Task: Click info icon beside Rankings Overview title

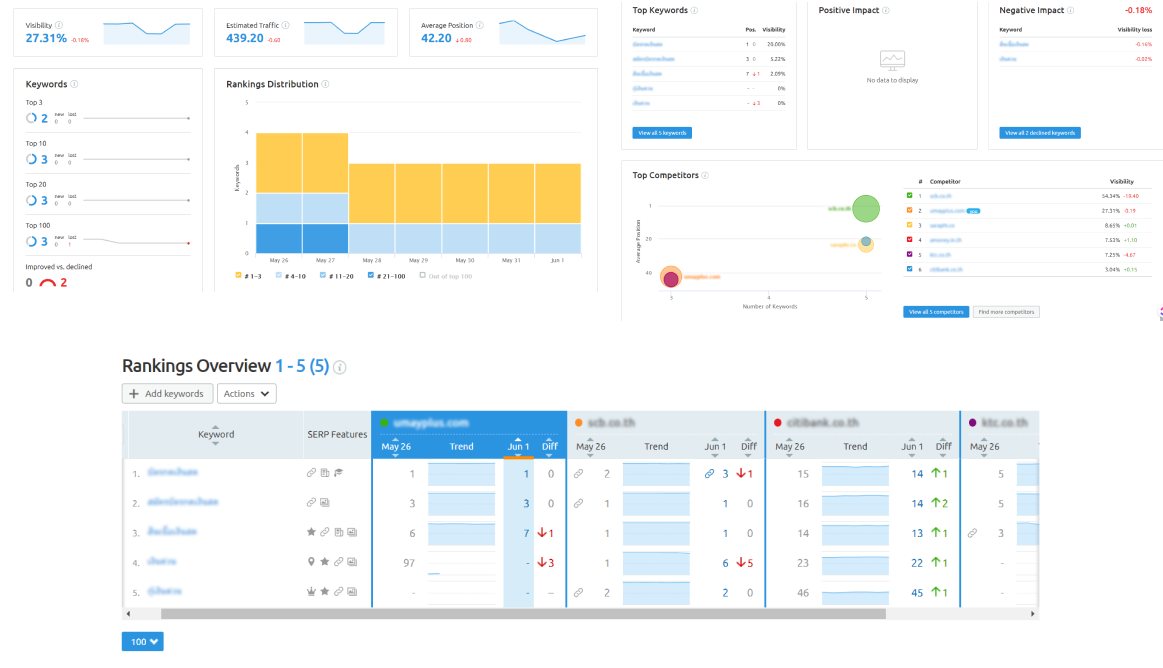Action: point(340,368)
